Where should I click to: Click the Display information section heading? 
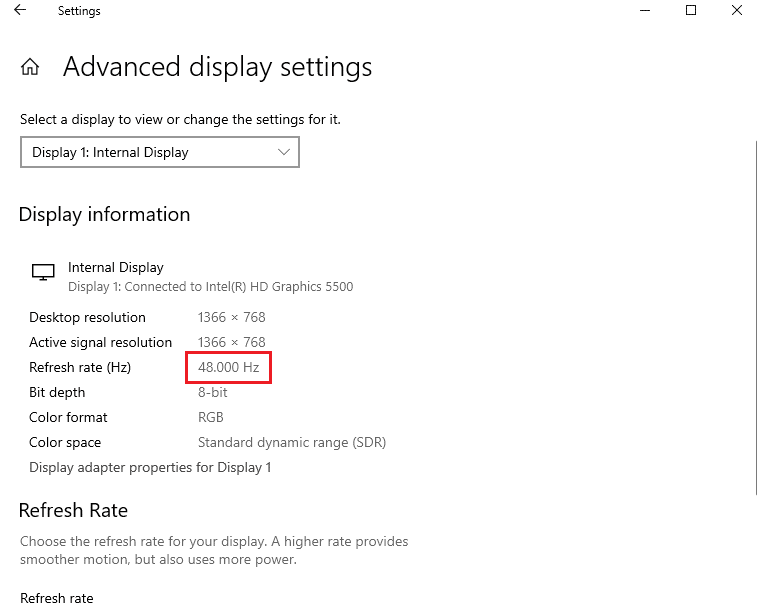click(104, 214)
